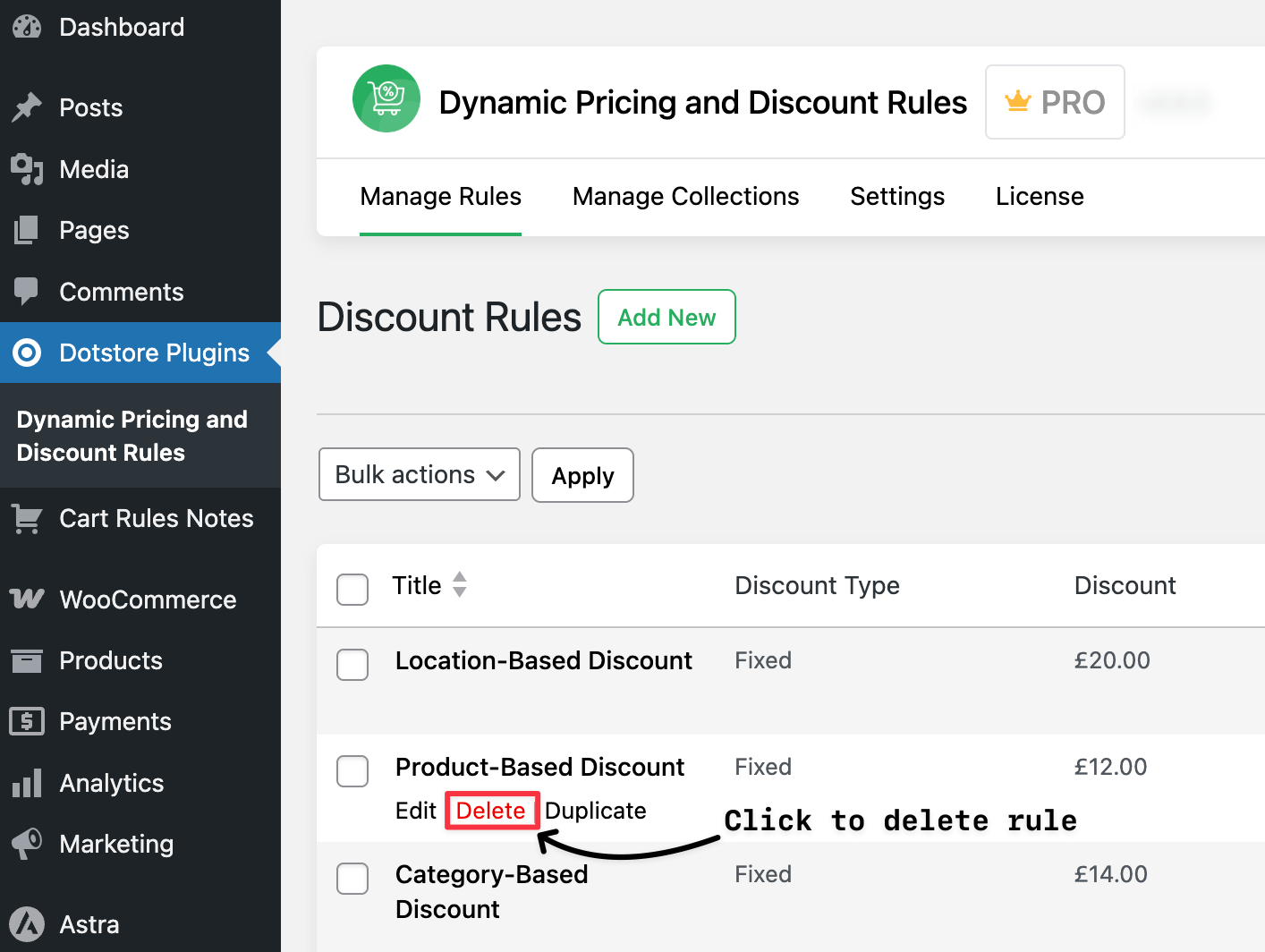Sort rules by Title arrows
The height and width of the screenshot is (952, 1265).
pyautogui.click(x=460, y=584)
